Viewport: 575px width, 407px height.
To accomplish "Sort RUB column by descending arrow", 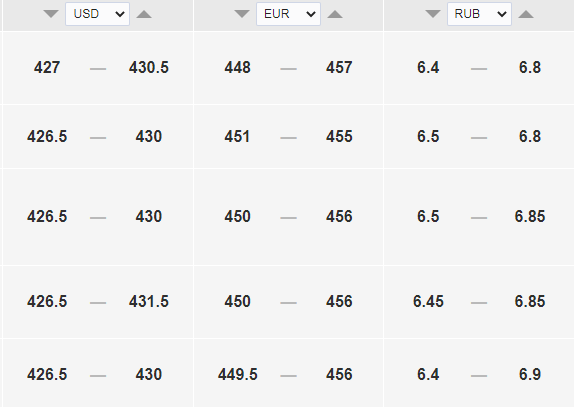I will coord(433,14).
